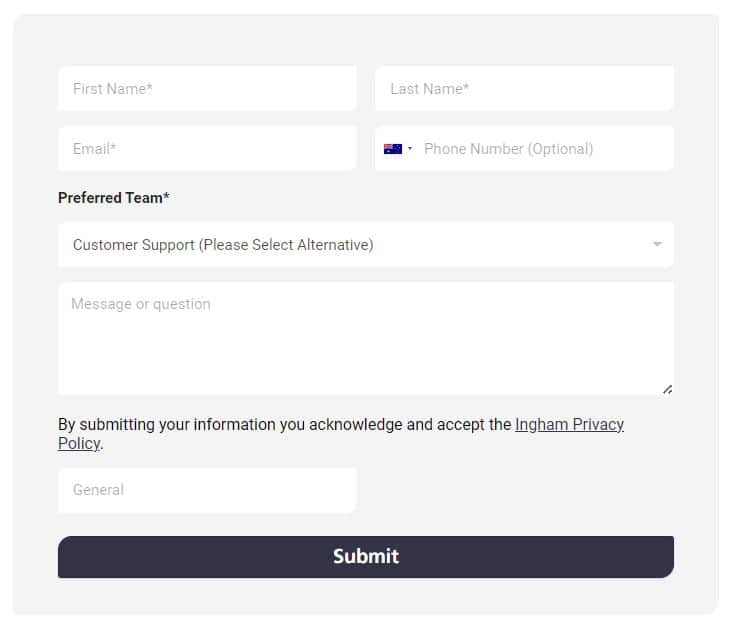The height and width of the screenshot is (630, 739).
Task: Click the Preferred Team label
Action: click(110, 198)
